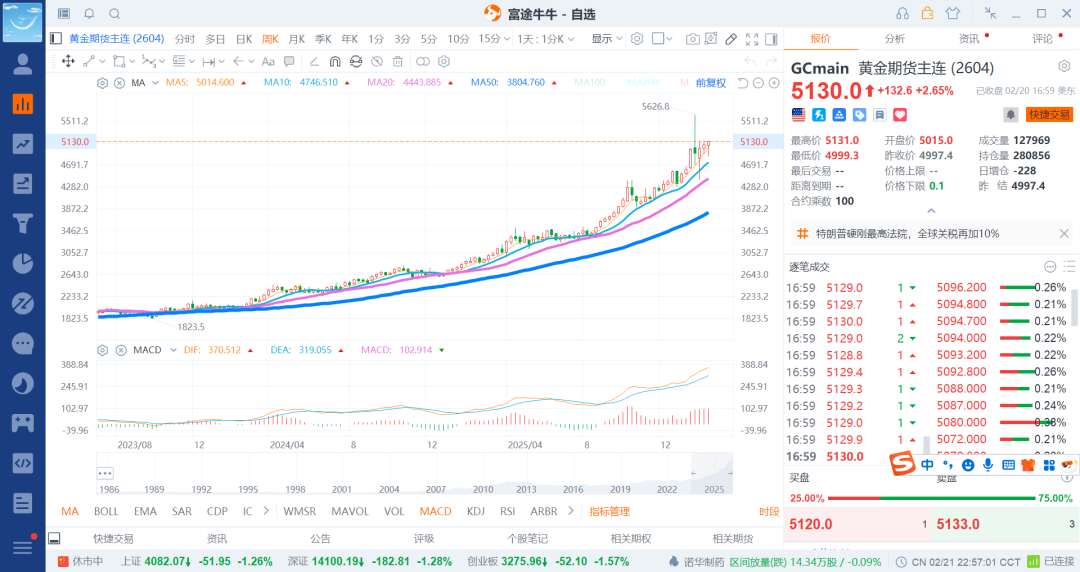Open the 15分 timeframe dropdown
This screenshot has width=1080, height=572.
pos(490,39)
